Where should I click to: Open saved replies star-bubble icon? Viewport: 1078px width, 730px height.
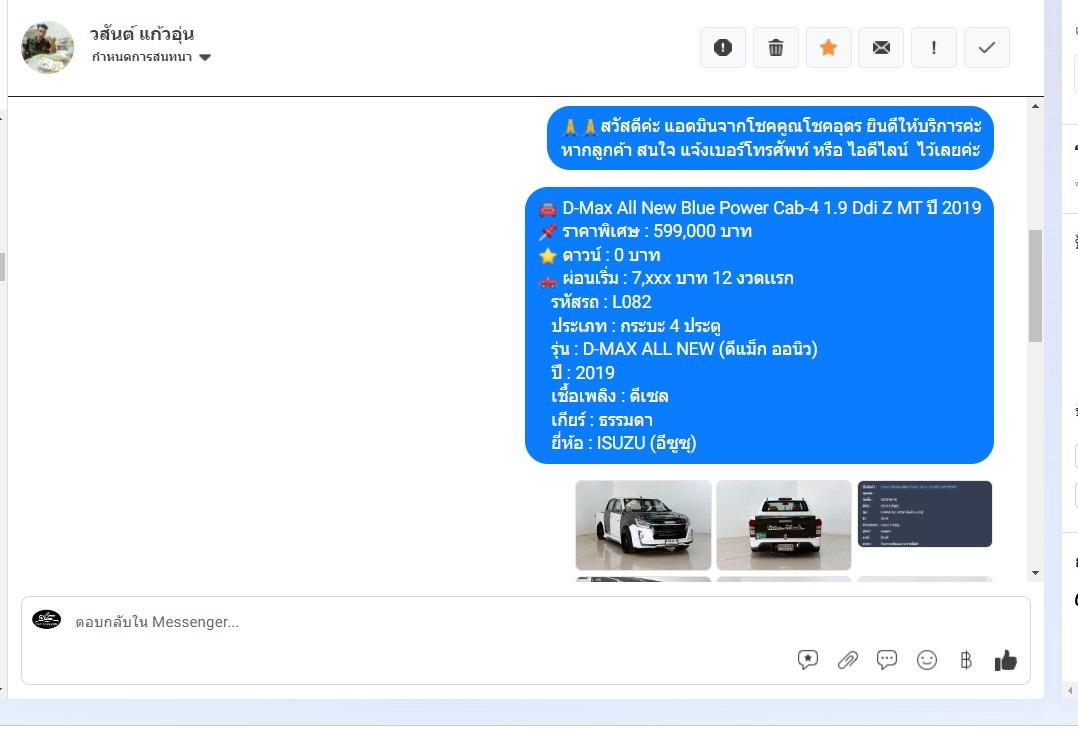coord(808,660)
